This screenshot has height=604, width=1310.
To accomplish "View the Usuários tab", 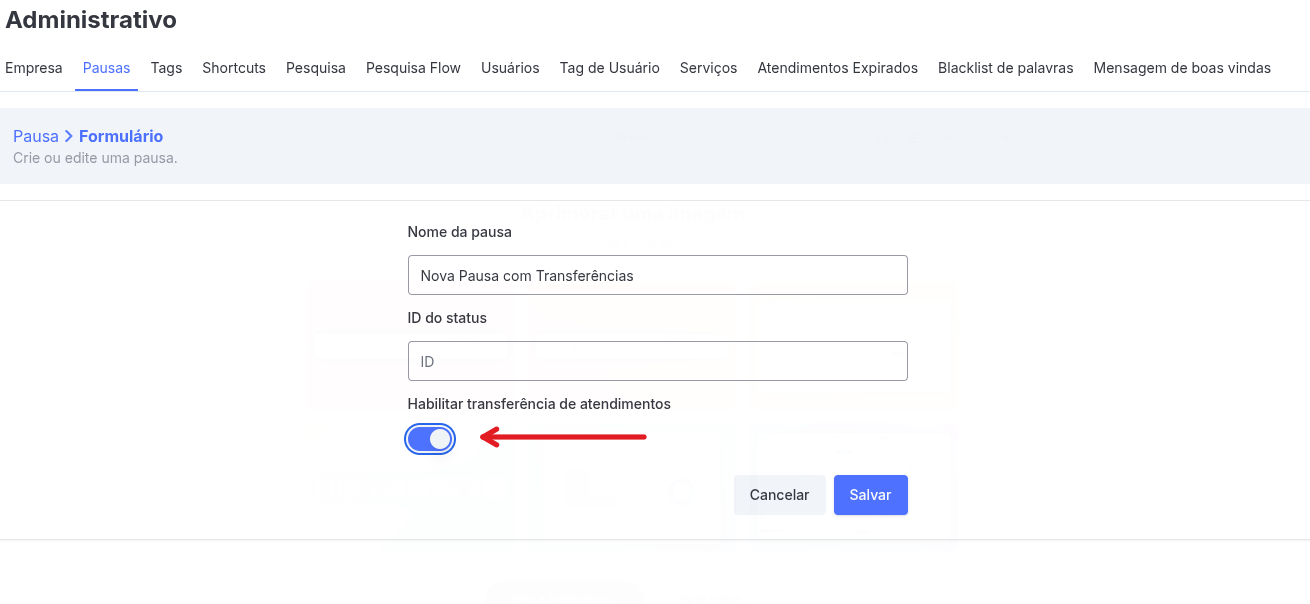I will (510, 68).
